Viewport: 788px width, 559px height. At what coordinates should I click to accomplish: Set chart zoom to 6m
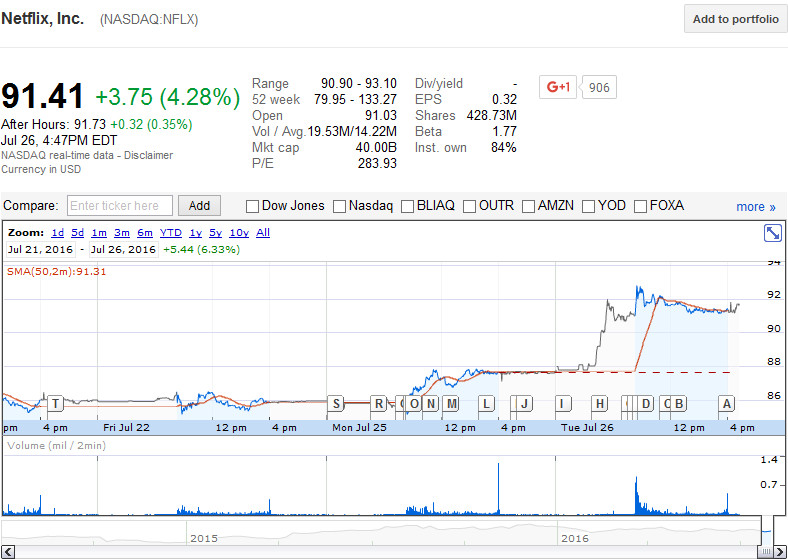[145, 233]
